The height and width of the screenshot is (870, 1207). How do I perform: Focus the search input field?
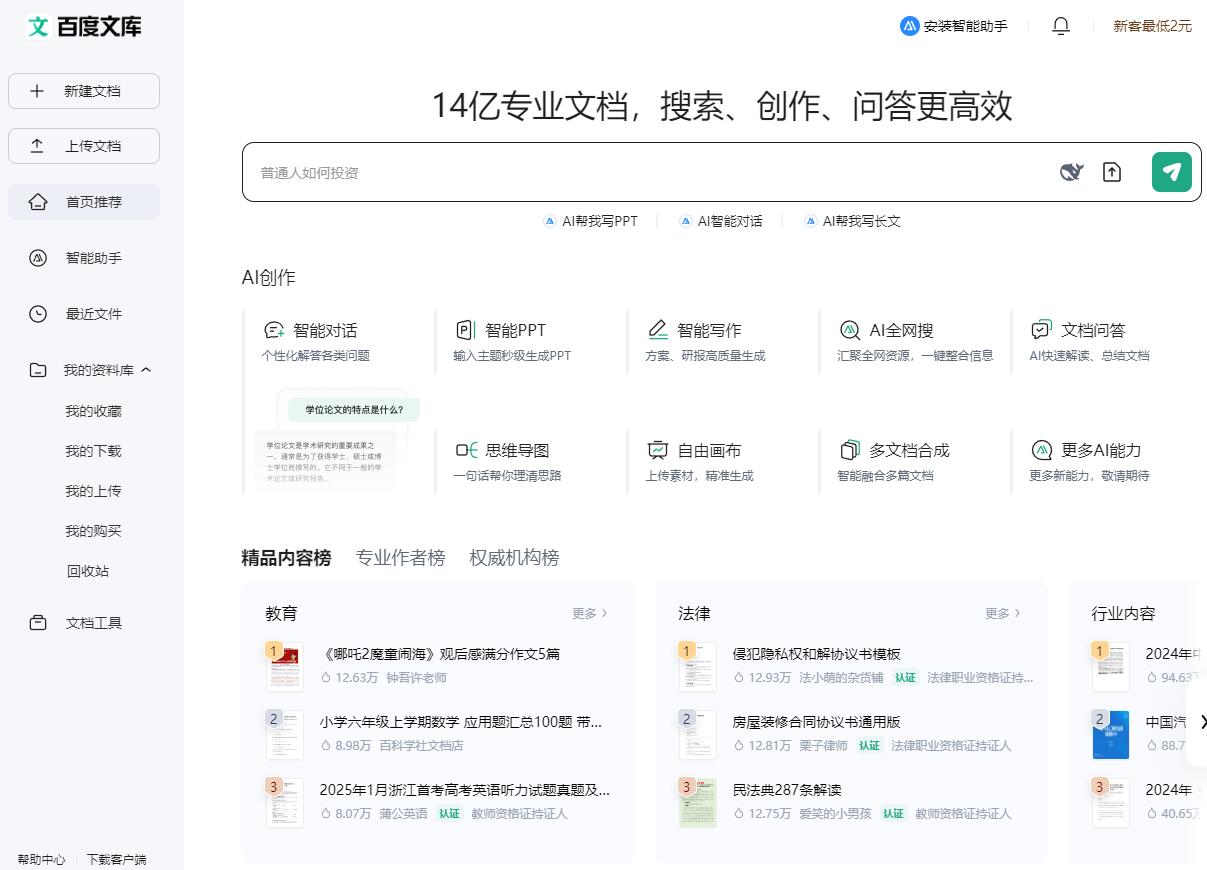[x=650, y=172]
